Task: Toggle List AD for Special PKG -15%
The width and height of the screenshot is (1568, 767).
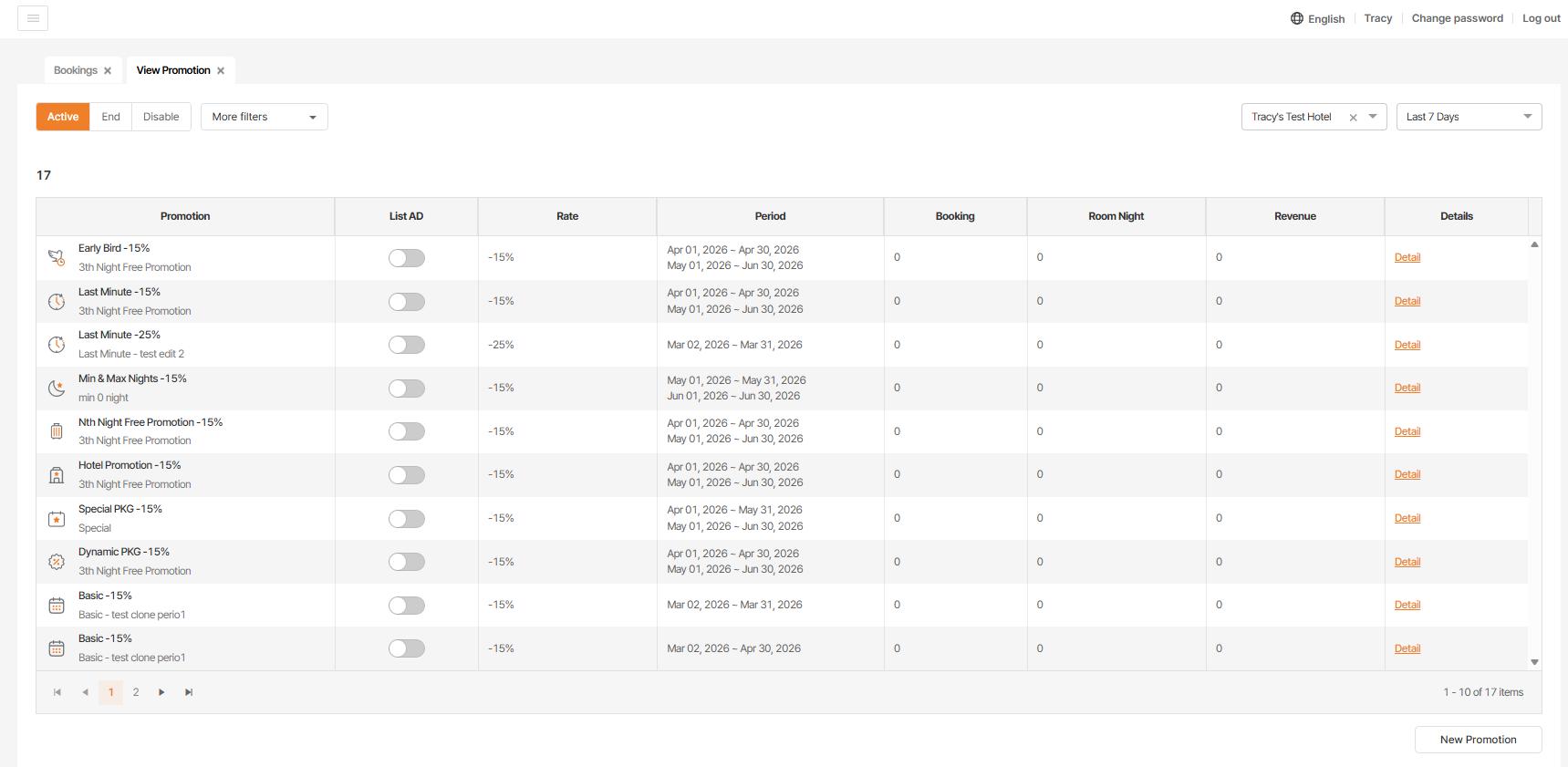Action: click(x=407, y=519)
